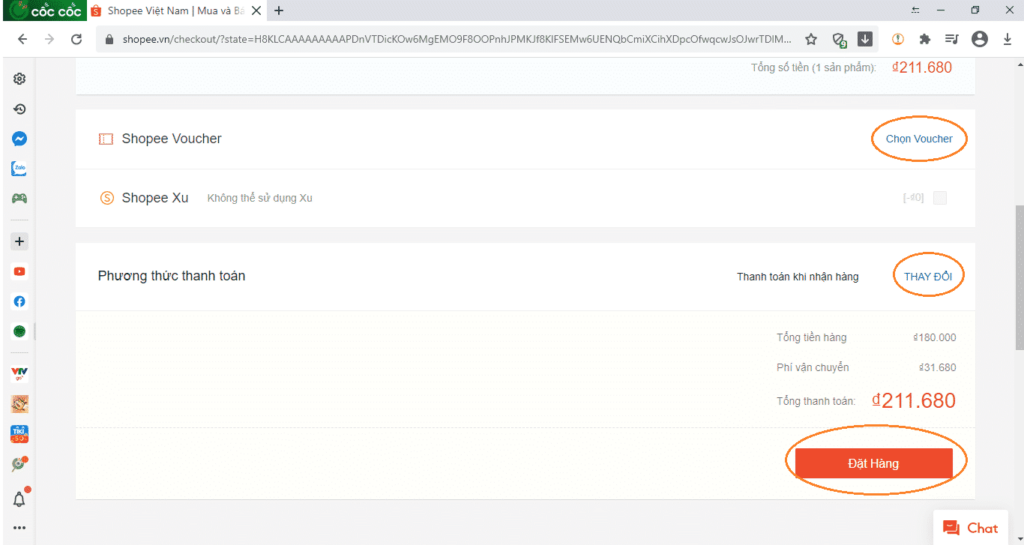Click the Shopee Xu label
Viewport: 1024px width, 545px height.
click(x=155, y=198)
